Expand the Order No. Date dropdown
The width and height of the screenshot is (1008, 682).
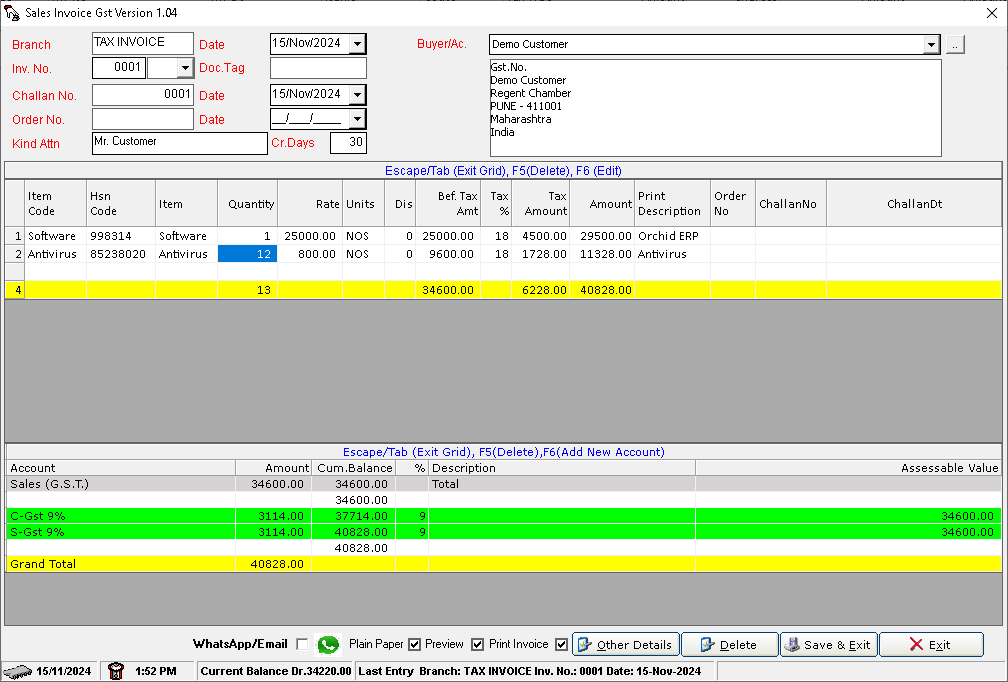tap(357, 119)
